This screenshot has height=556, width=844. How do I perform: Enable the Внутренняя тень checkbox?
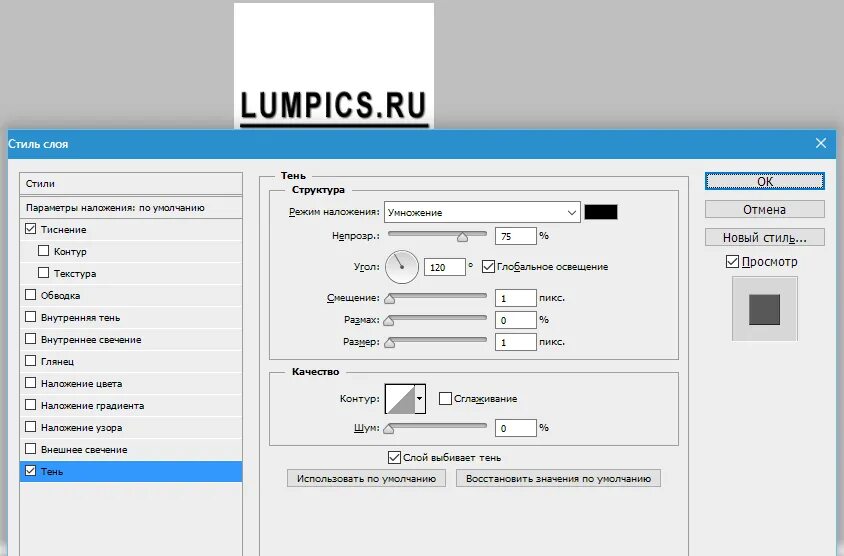31,317
